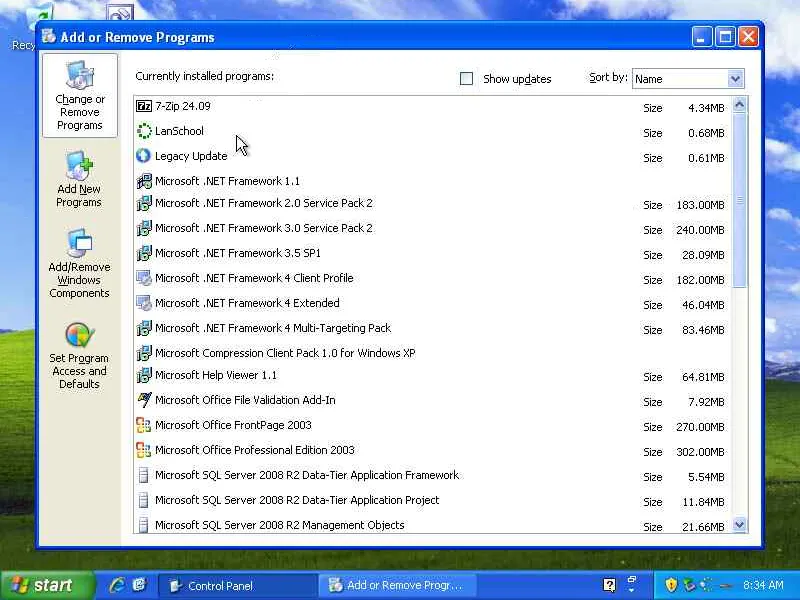Image resolution: width=800 pixels, height=600 pixels.
Task: Click the Legacy Update globe icon
Action: pos(143,156)
